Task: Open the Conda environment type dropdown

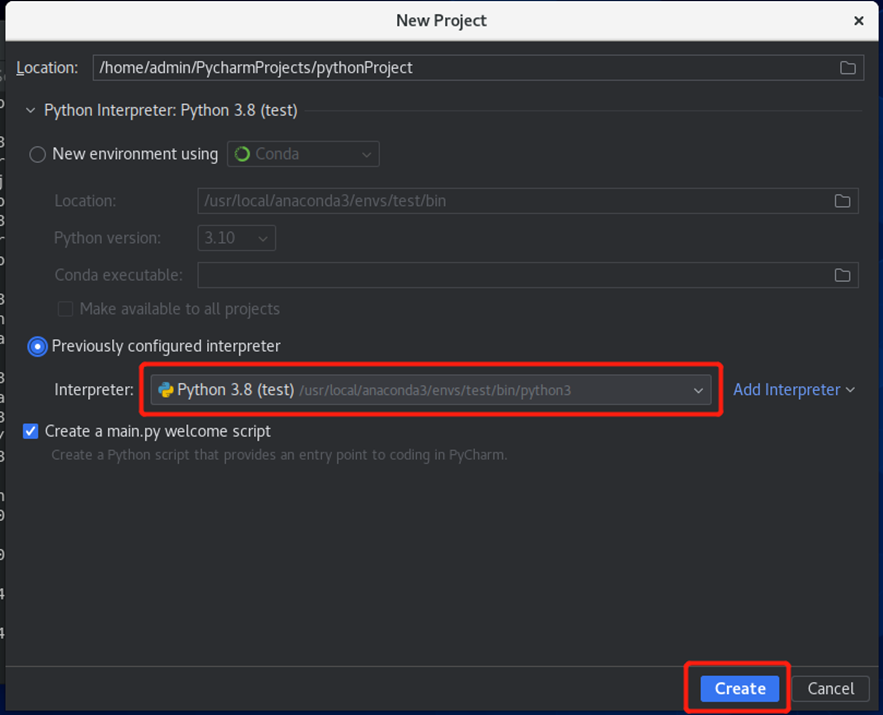Action: point(303,154)
